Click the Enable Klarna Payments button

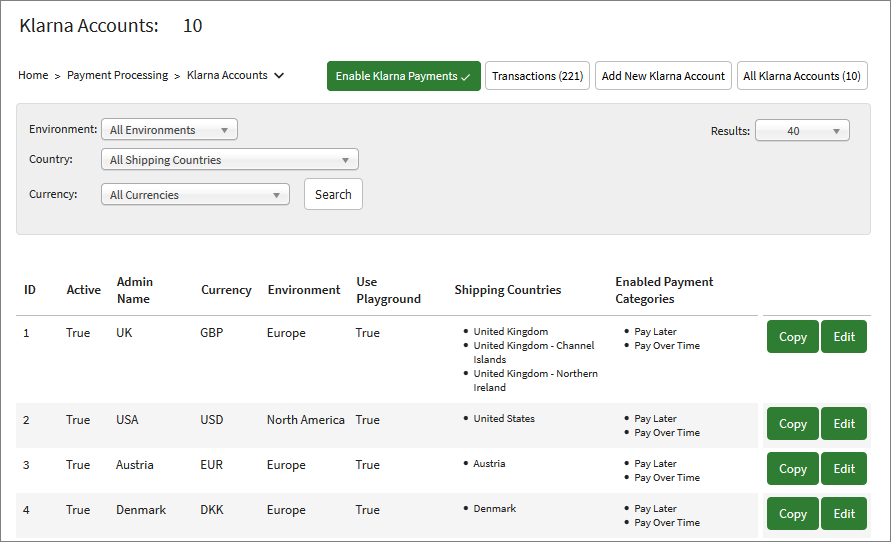403,76
